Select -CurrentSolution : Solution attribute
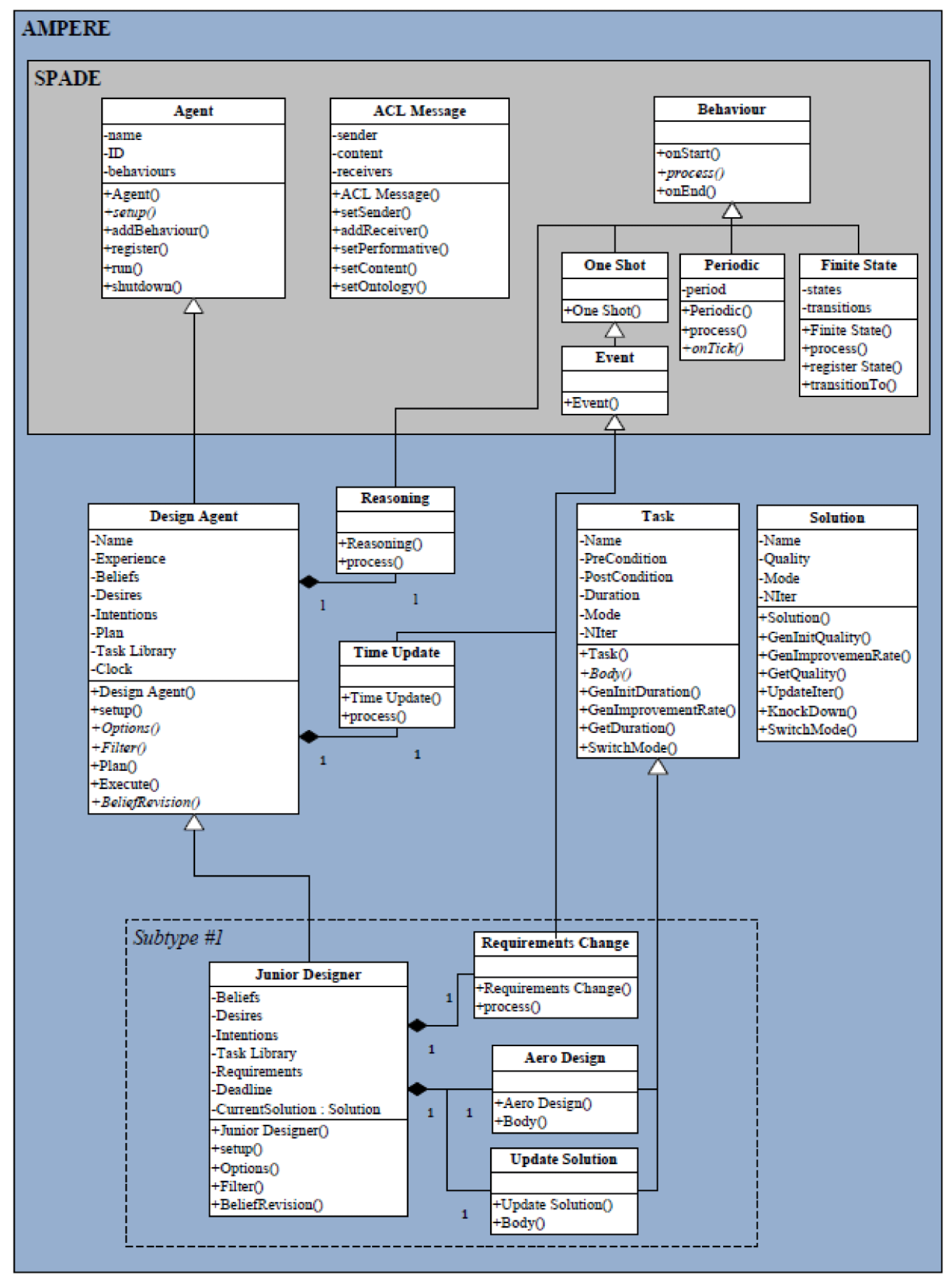This screenshot has width=952, height=1285. [x=296, y=1109]
